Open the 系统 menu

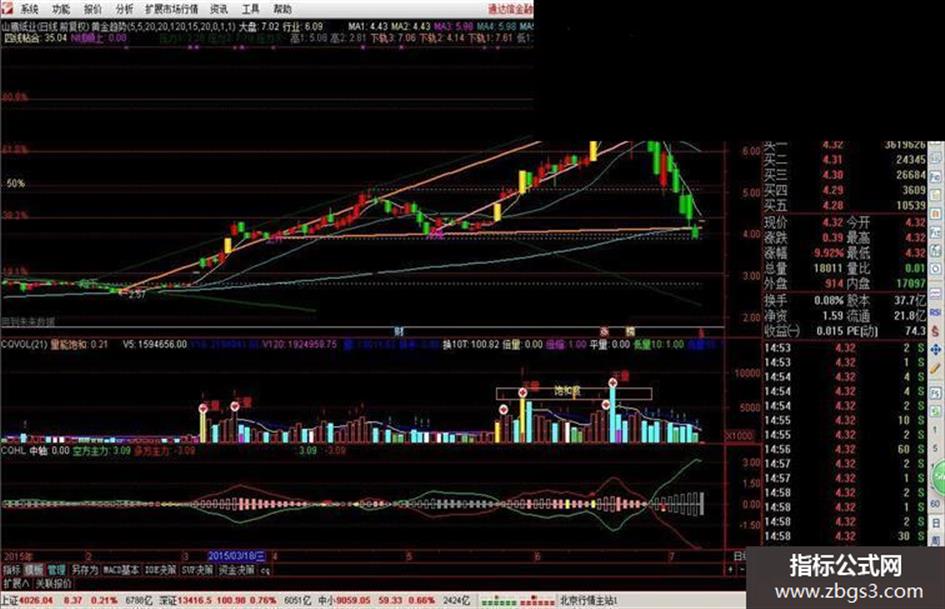29,9
